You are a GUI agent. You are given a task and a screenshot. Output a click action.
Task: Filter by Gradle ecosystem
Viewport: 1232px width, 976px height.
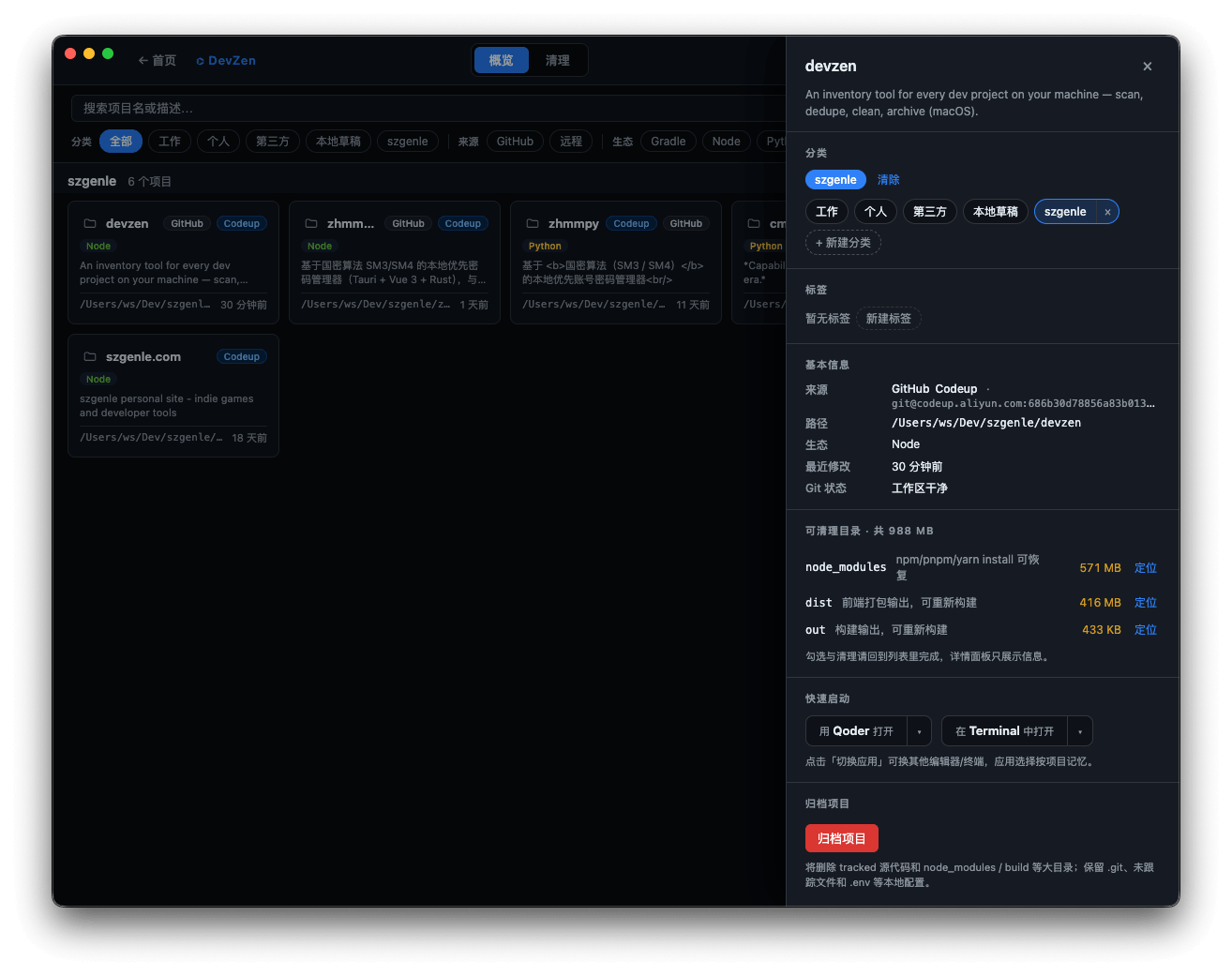(669, 142)
